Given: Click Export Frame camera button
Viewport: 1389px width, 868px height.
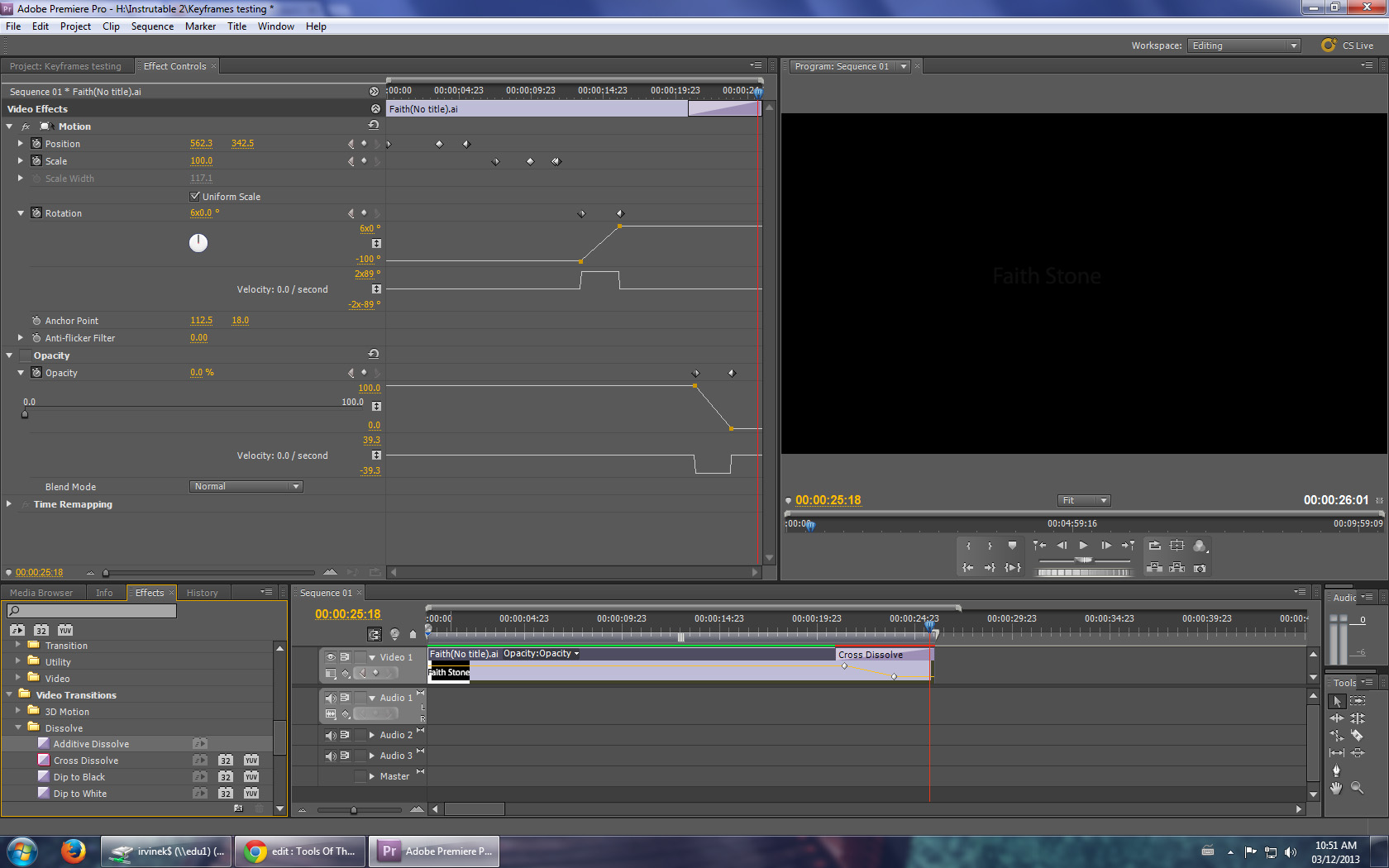Looking at the screenshot, I should point(1200,568).
